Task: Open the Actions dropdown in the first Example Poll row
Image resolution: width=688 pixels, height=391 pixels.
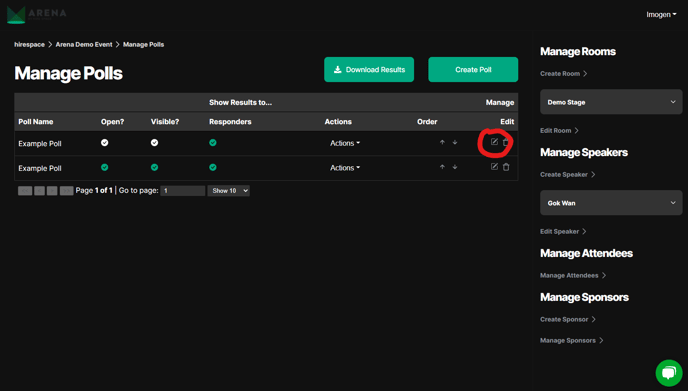Action: tap(345, 143)
